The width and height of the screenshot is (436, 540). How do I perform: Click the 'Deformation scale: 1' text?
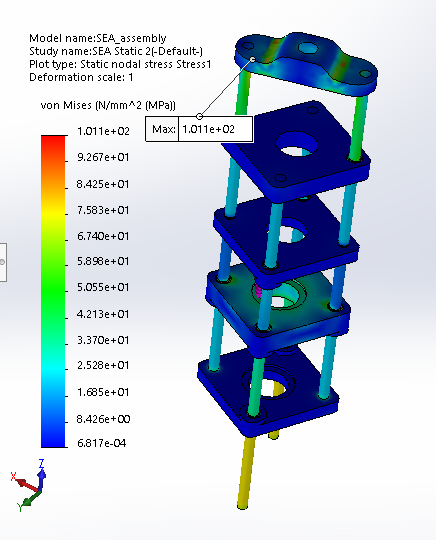(x=81, y=77)
